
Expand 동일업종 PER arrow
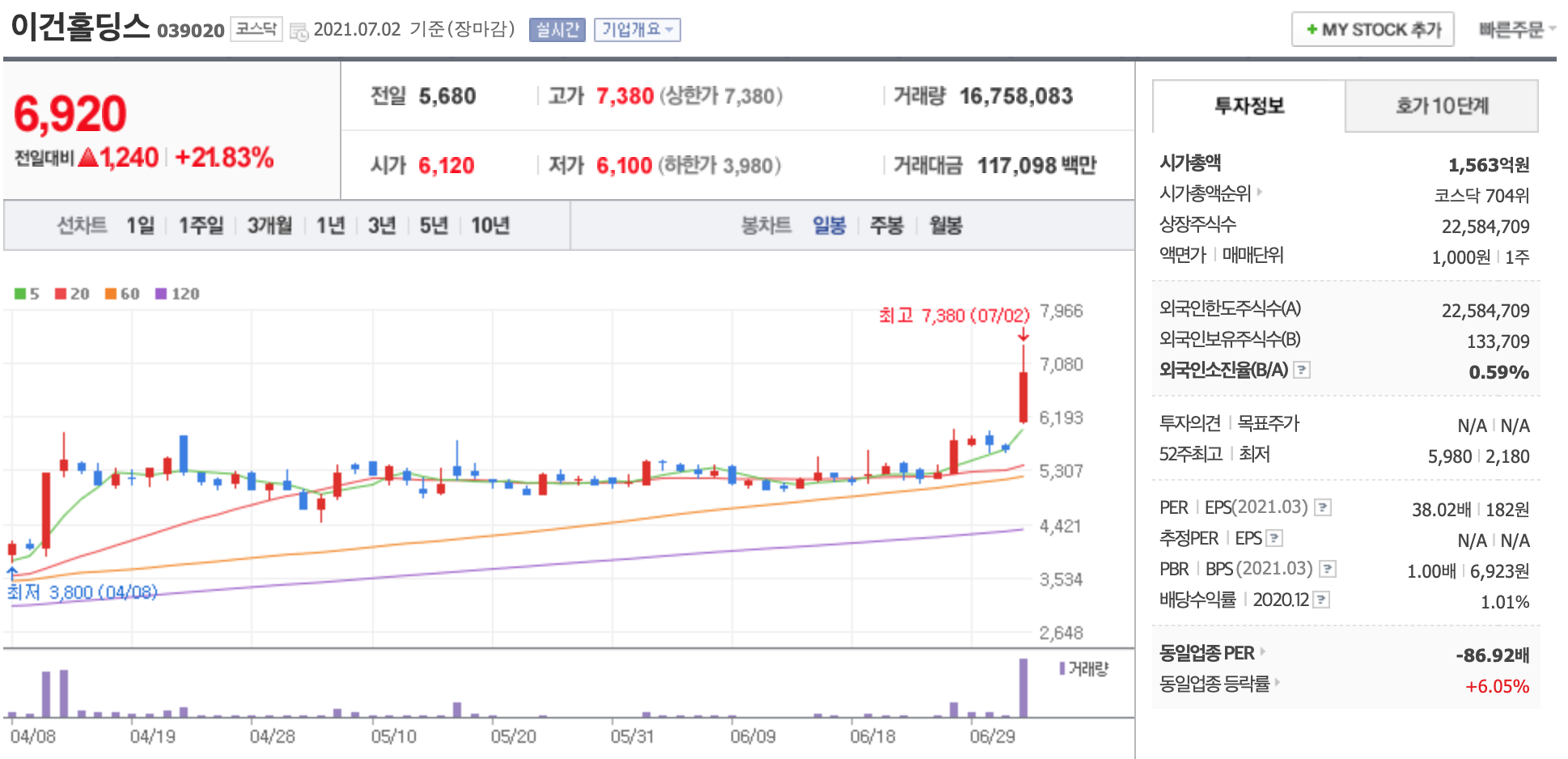pyautogui.click(x=1263, y=651)
